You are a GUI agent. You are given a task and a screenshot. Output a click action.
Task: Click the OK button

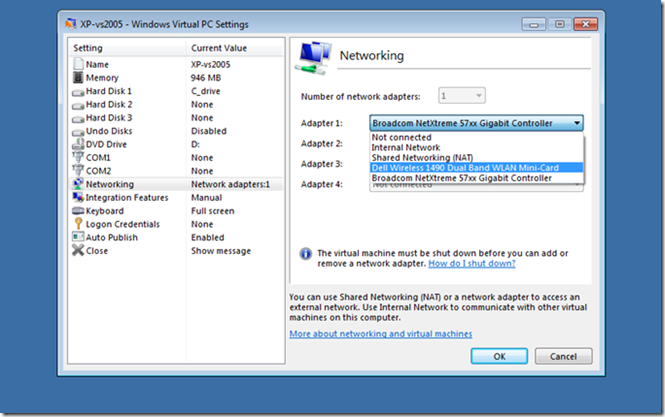pyautogui.click(x=499, y=356)
